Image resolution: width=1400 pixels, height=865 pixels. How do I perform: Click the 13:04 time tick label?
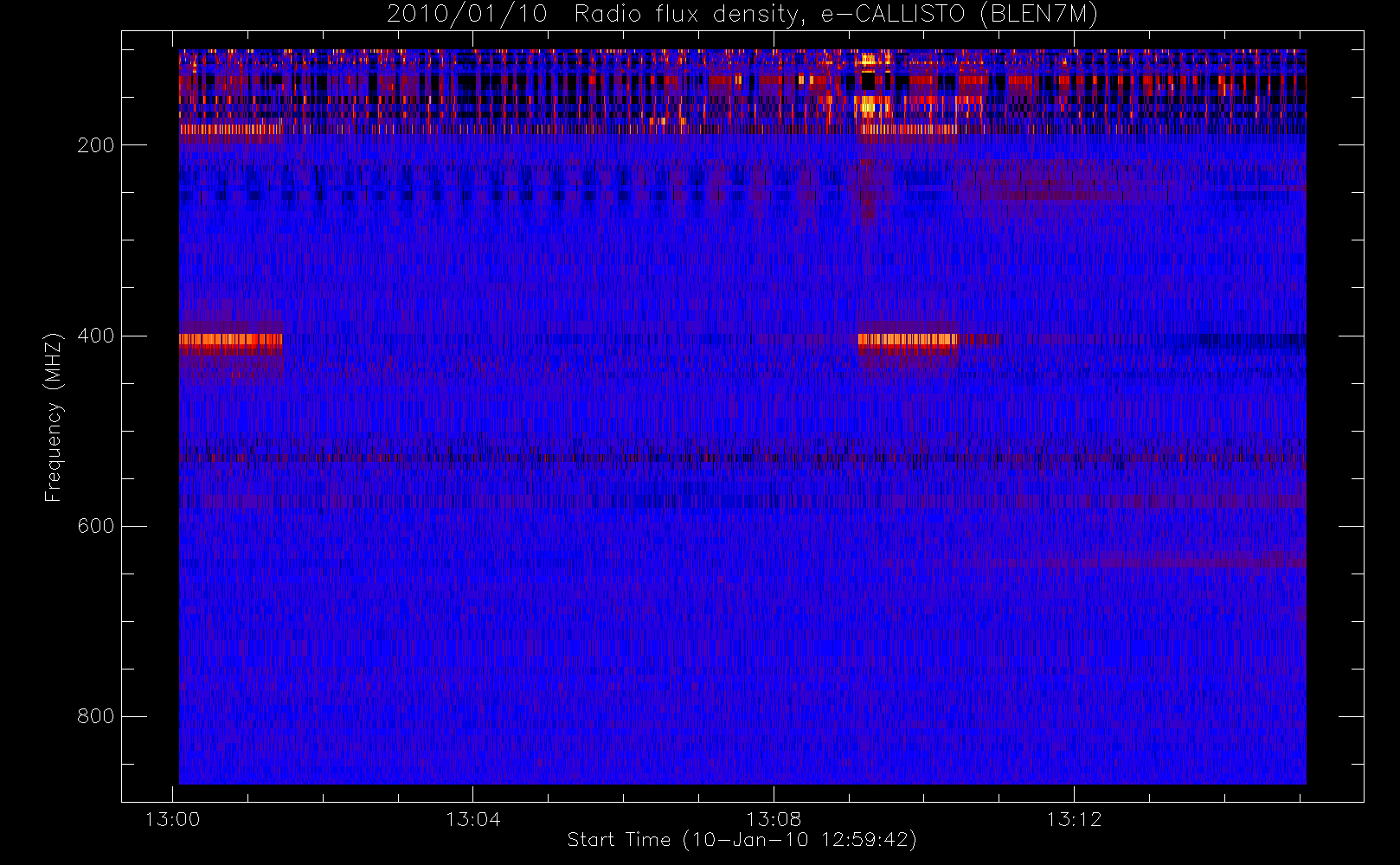coord(472,819)
